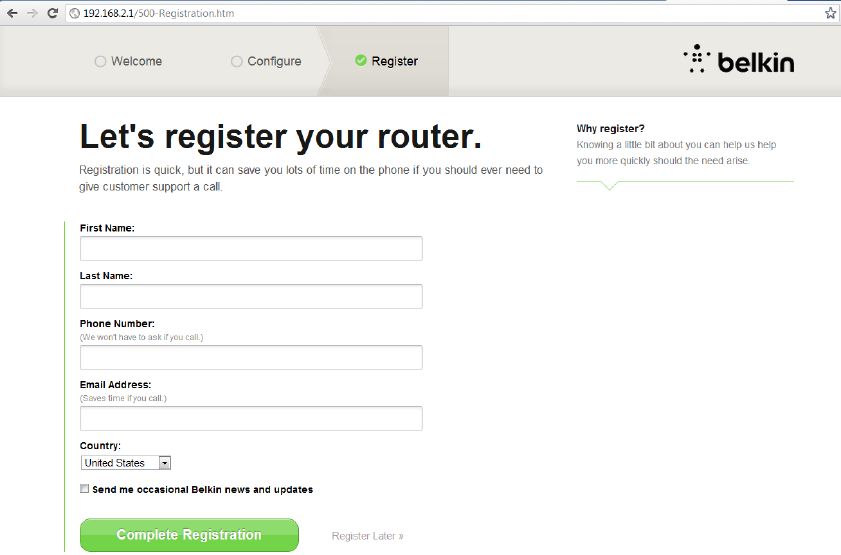Viewport: 841px width, 555px height.
Task: Reload the page with refresh icon
Action: tap(53, 13)
